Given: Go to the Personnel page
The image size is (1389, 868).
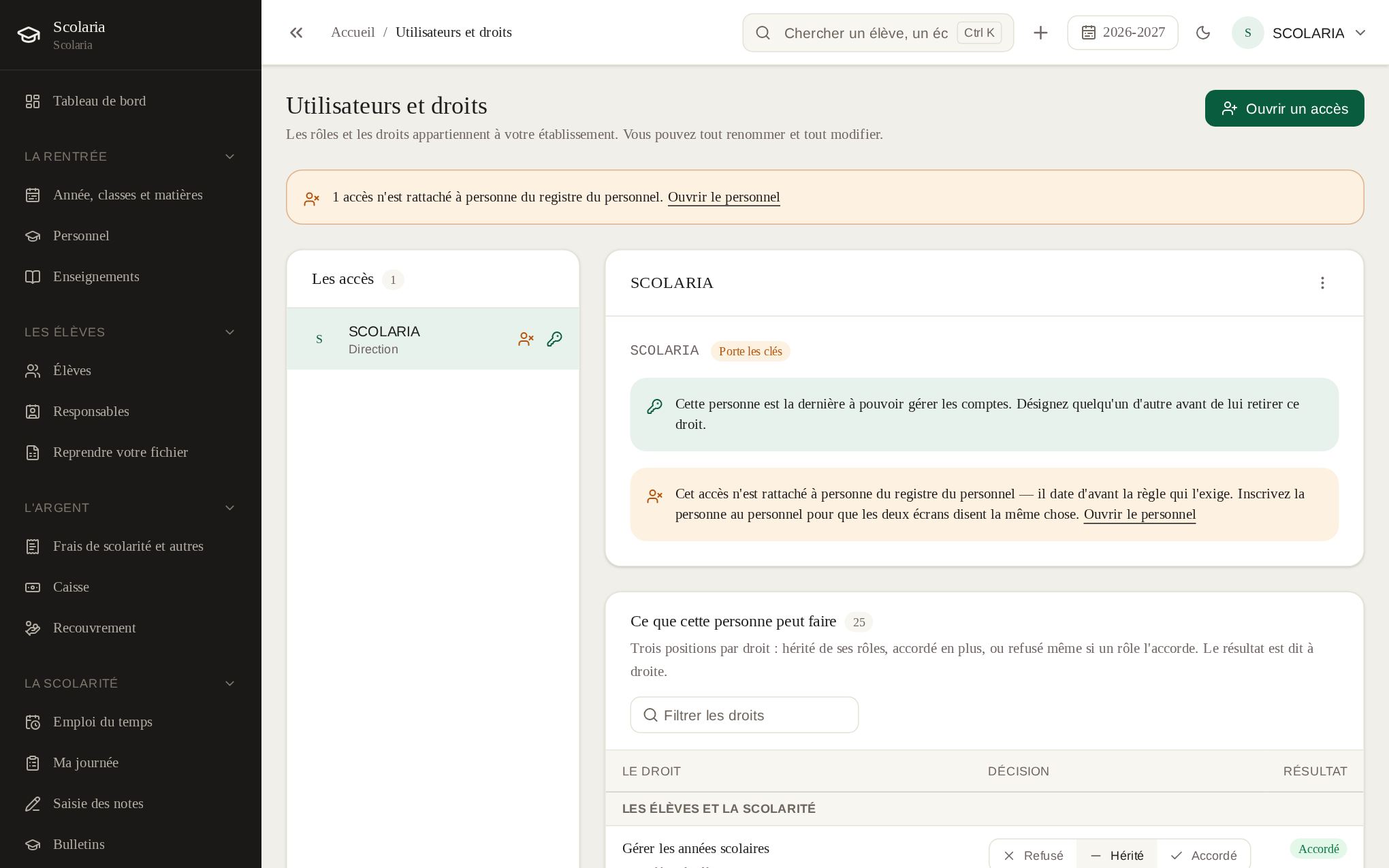Looking at the screenshot, I should click(131, 236).
